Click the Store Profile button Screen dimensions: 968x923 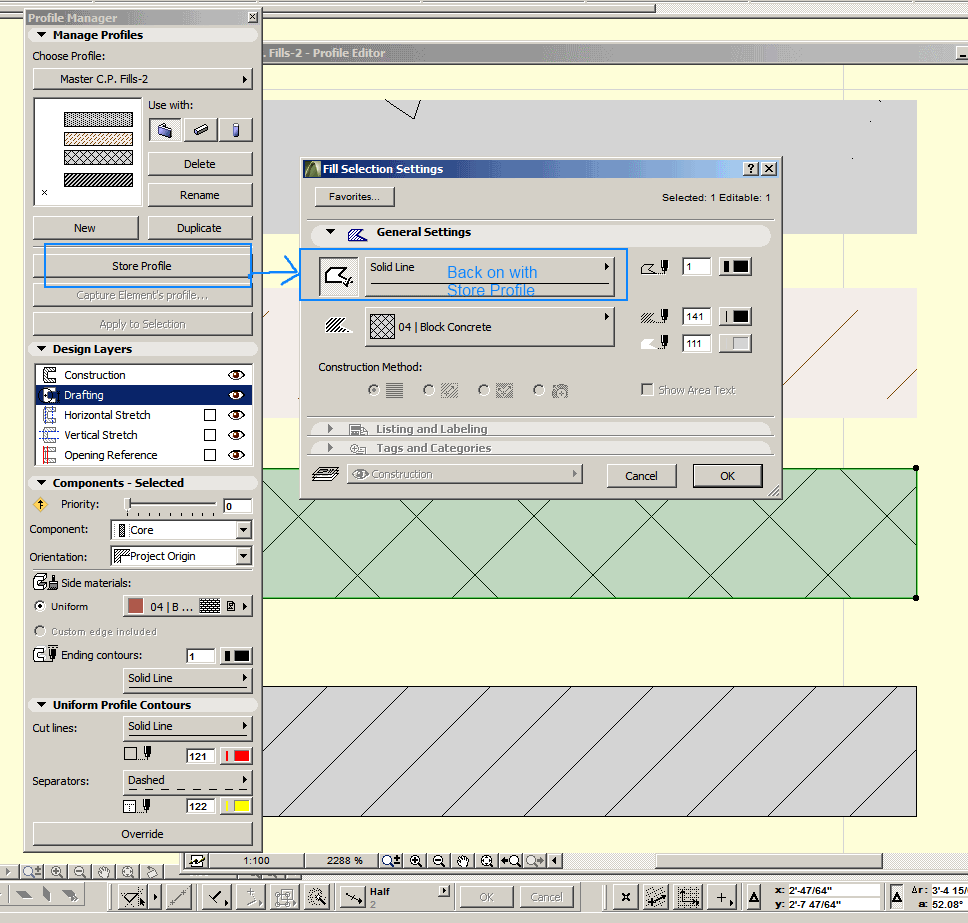142,266
